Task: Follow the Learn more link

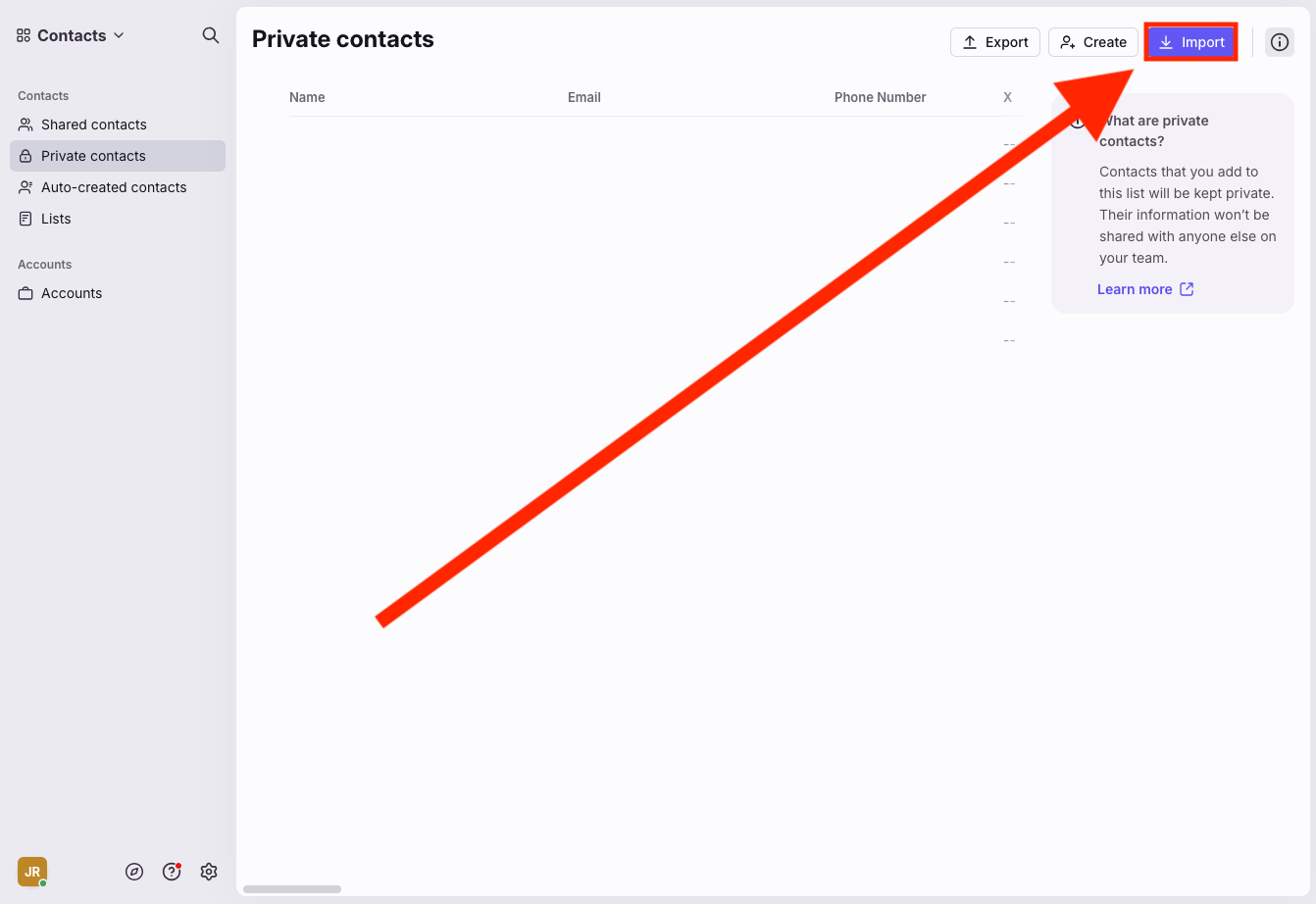Action: (x=1135, y=289)
